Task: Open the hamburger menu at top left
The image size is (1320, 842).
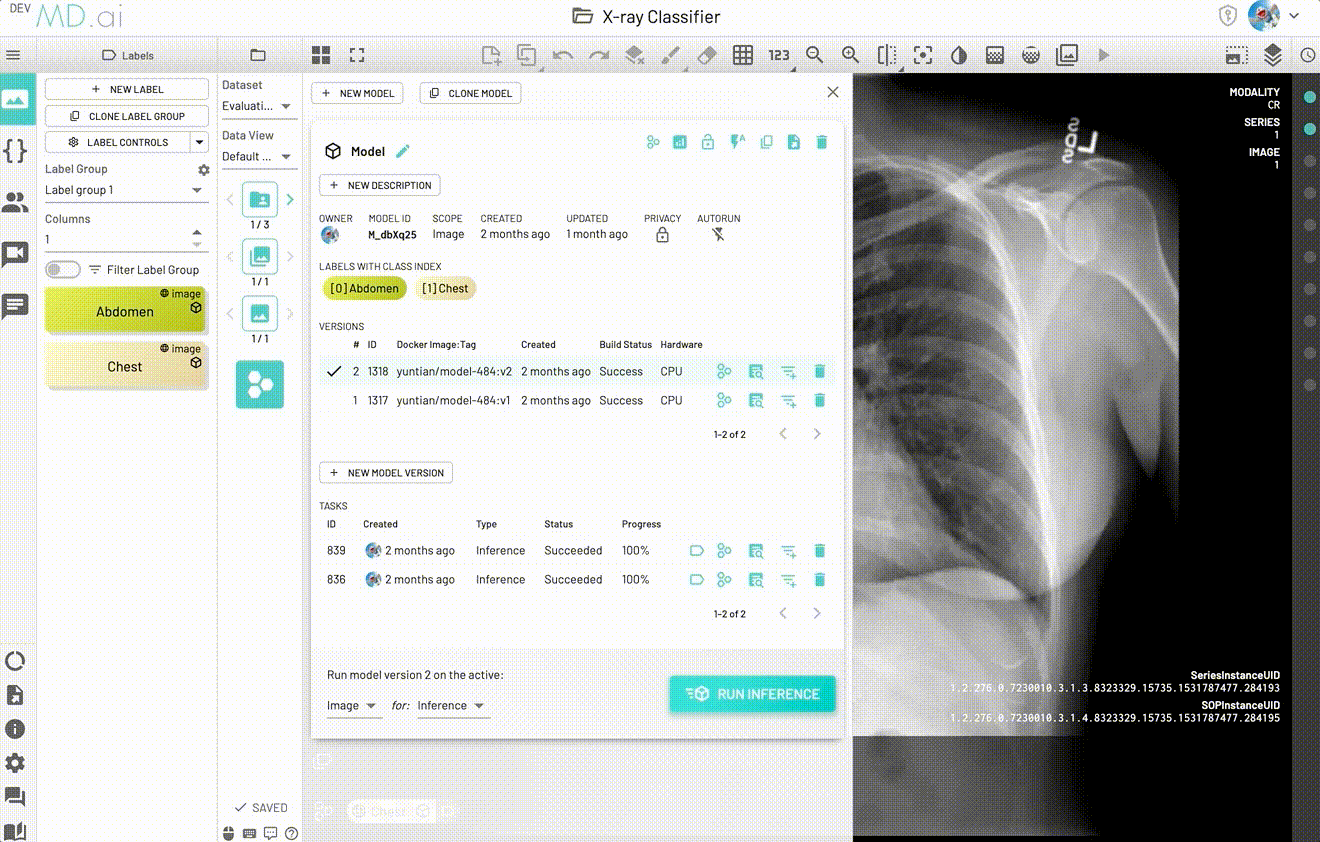Action: coord(14,55)
